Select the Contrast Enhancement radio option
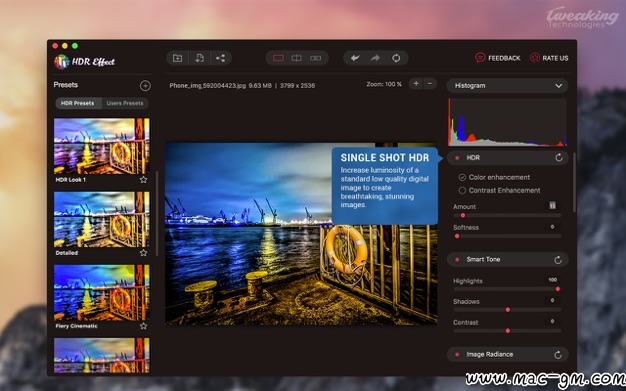The height and width of the screenshot is (391, 626). [462, 191]
